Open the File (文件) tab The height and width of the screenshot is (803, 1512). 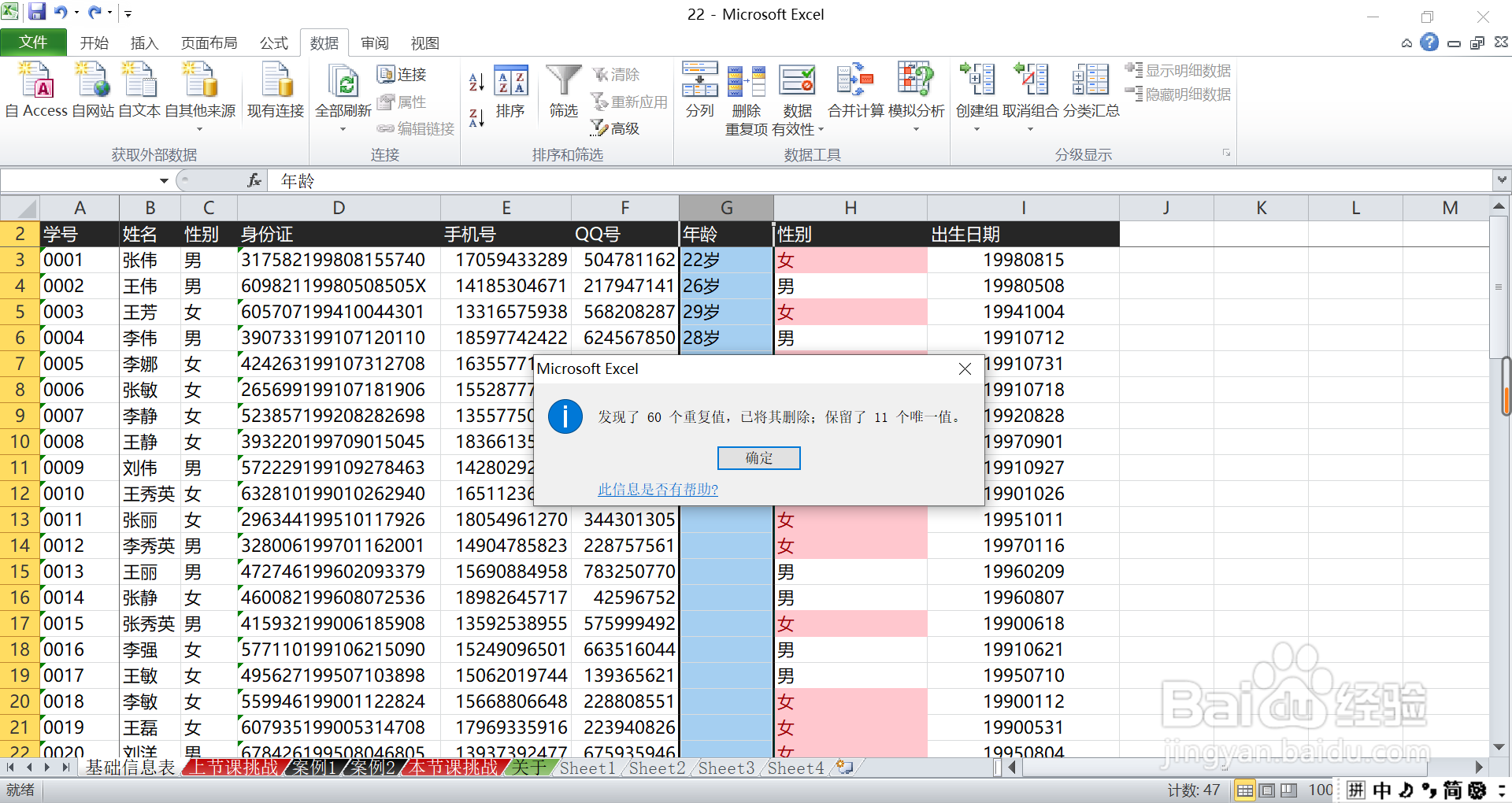pyautogui.click(x=33, y=42)
